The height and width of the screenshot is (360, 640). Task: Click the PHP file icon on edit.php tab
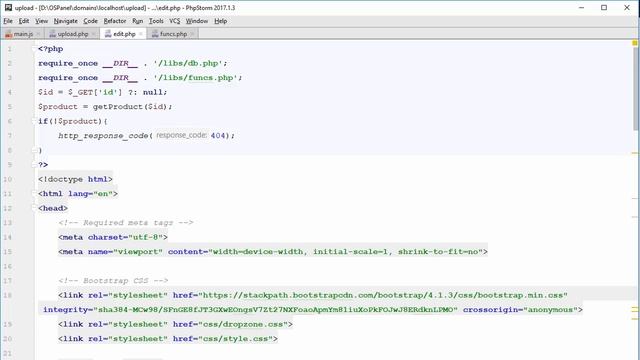(108, 34)
